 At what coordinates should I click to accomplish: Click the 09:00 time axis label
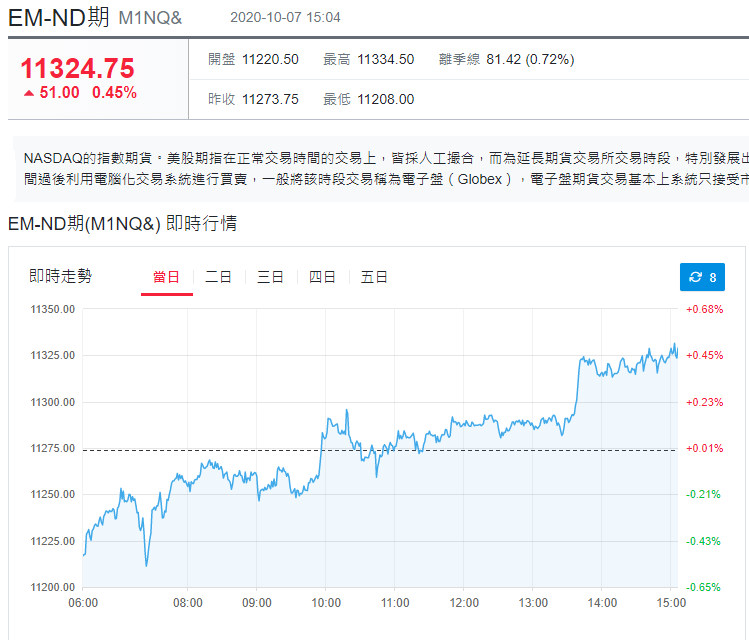pos(257,603)
